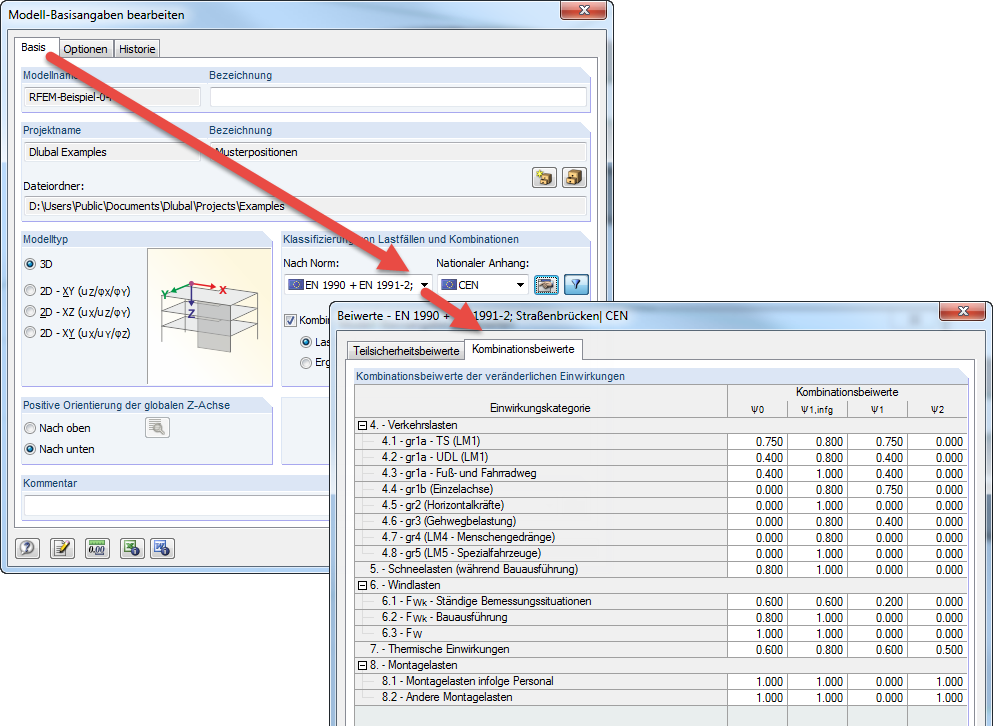
Task: Select the 'Erg...' combination radio option
Action: coord(306,362)
